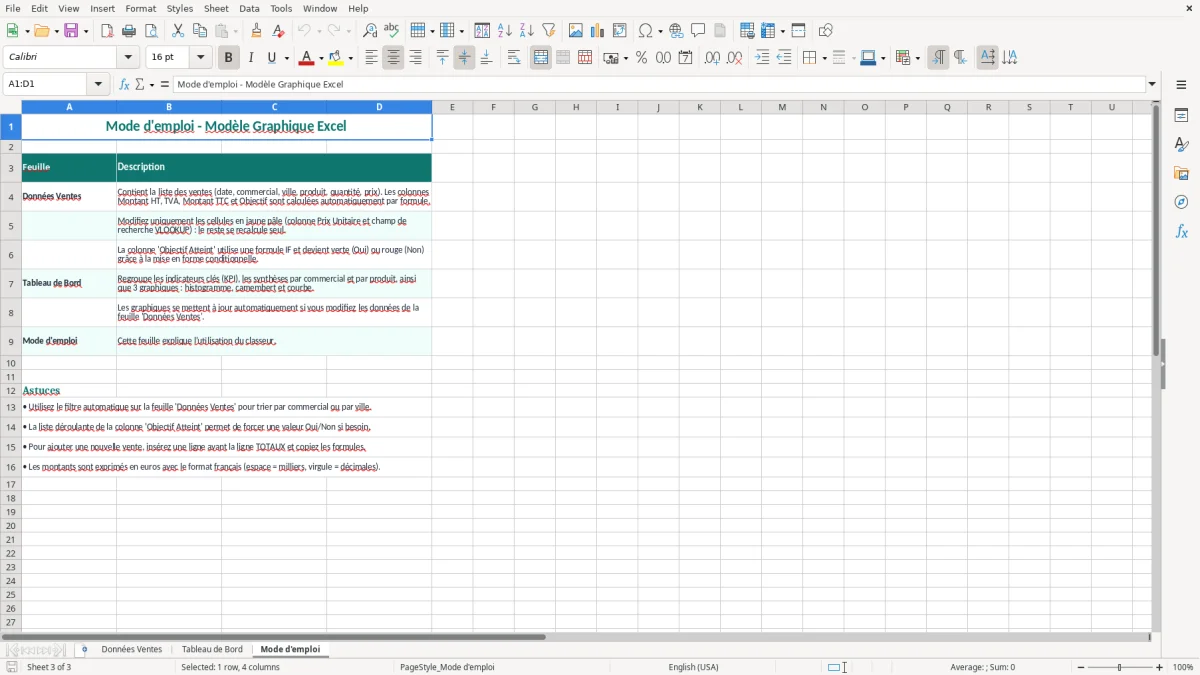Open the background color dropdown arrow
The height and width of the screenshot is (675, 1200).
pyautogui.click(x=351, y=58)
